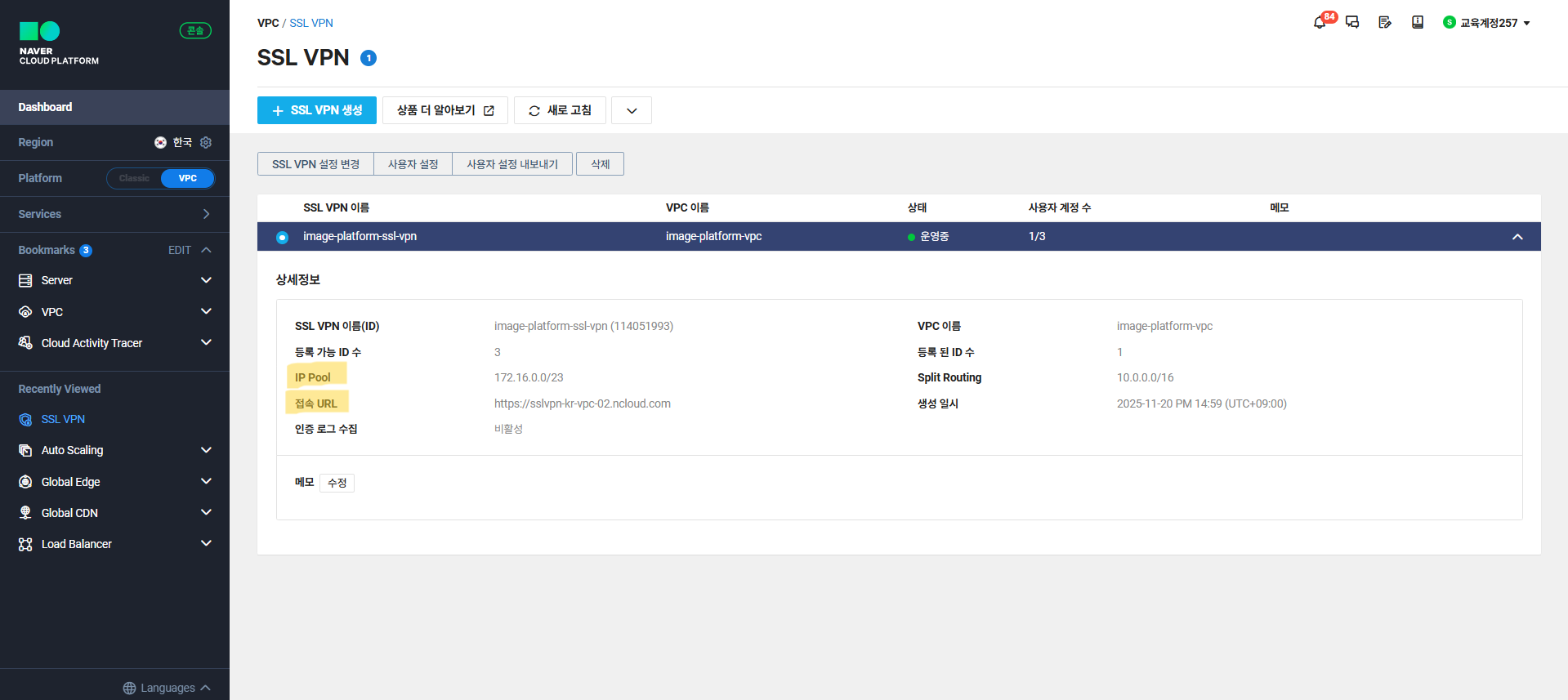
Task: Click the Global Edge icon
Action: point(25,482)
